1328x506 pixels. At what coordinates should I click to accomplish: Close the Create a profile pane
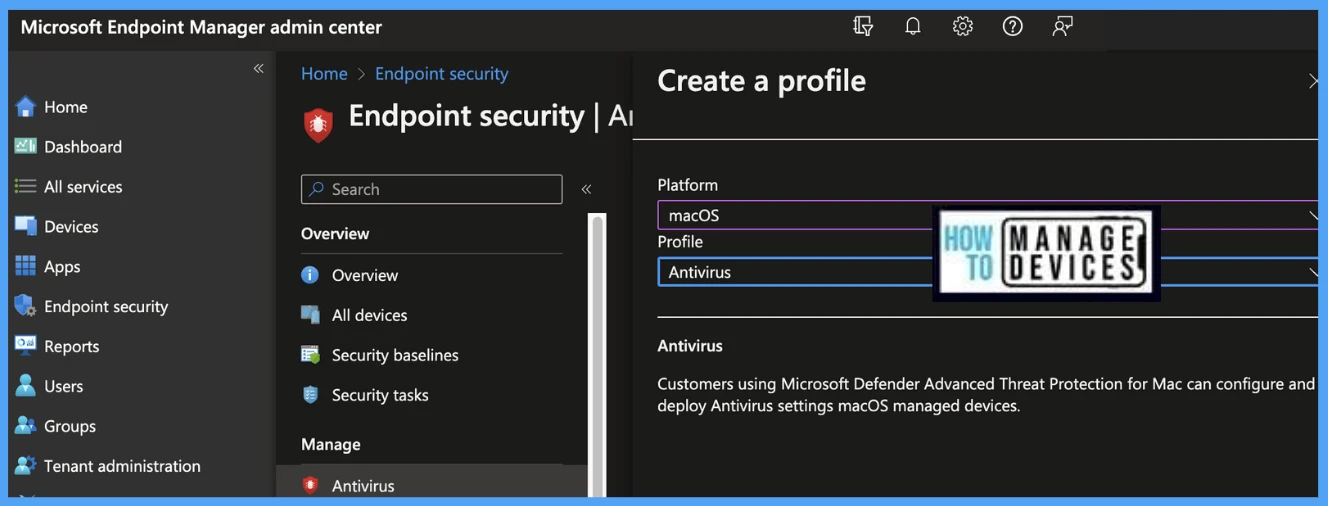1313,81
